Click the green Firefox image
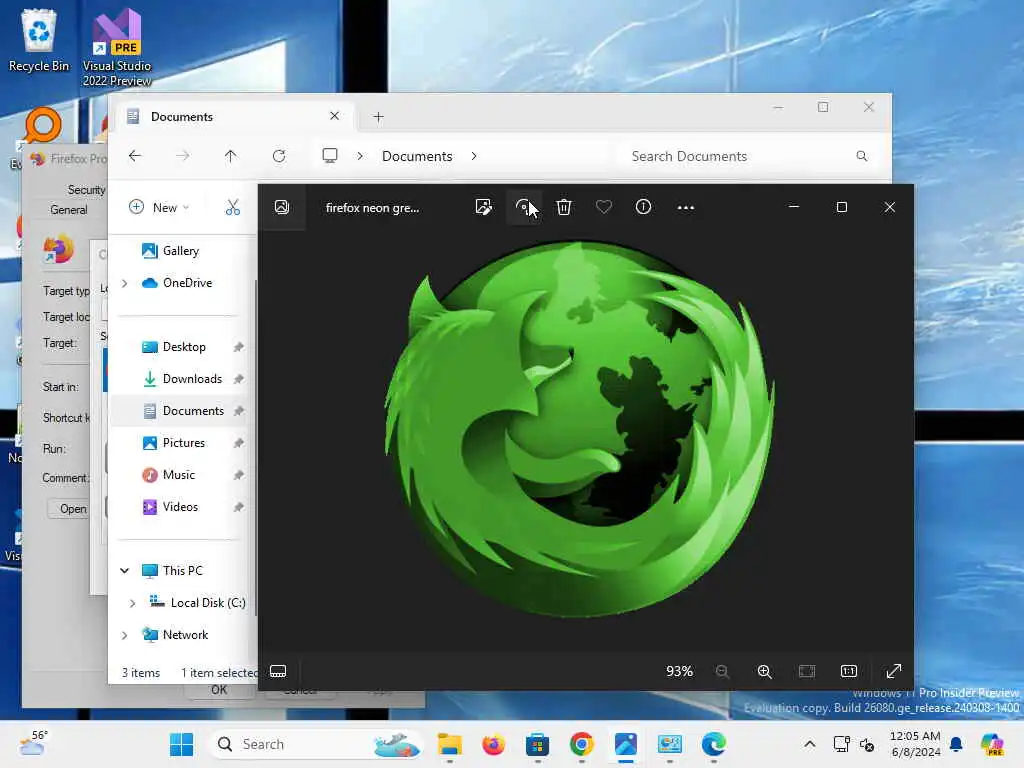The height and width of the screenshot is (768, 1024). [x=580, y=430]
